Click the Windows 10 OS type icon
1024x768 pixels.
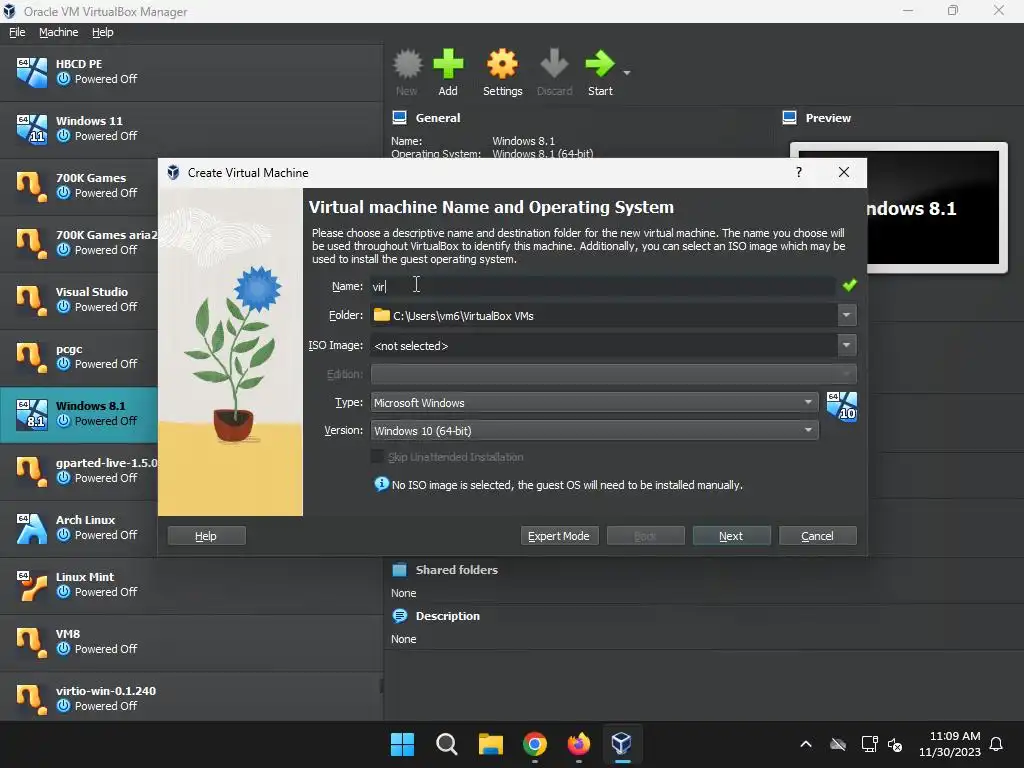tap(841, 407)
